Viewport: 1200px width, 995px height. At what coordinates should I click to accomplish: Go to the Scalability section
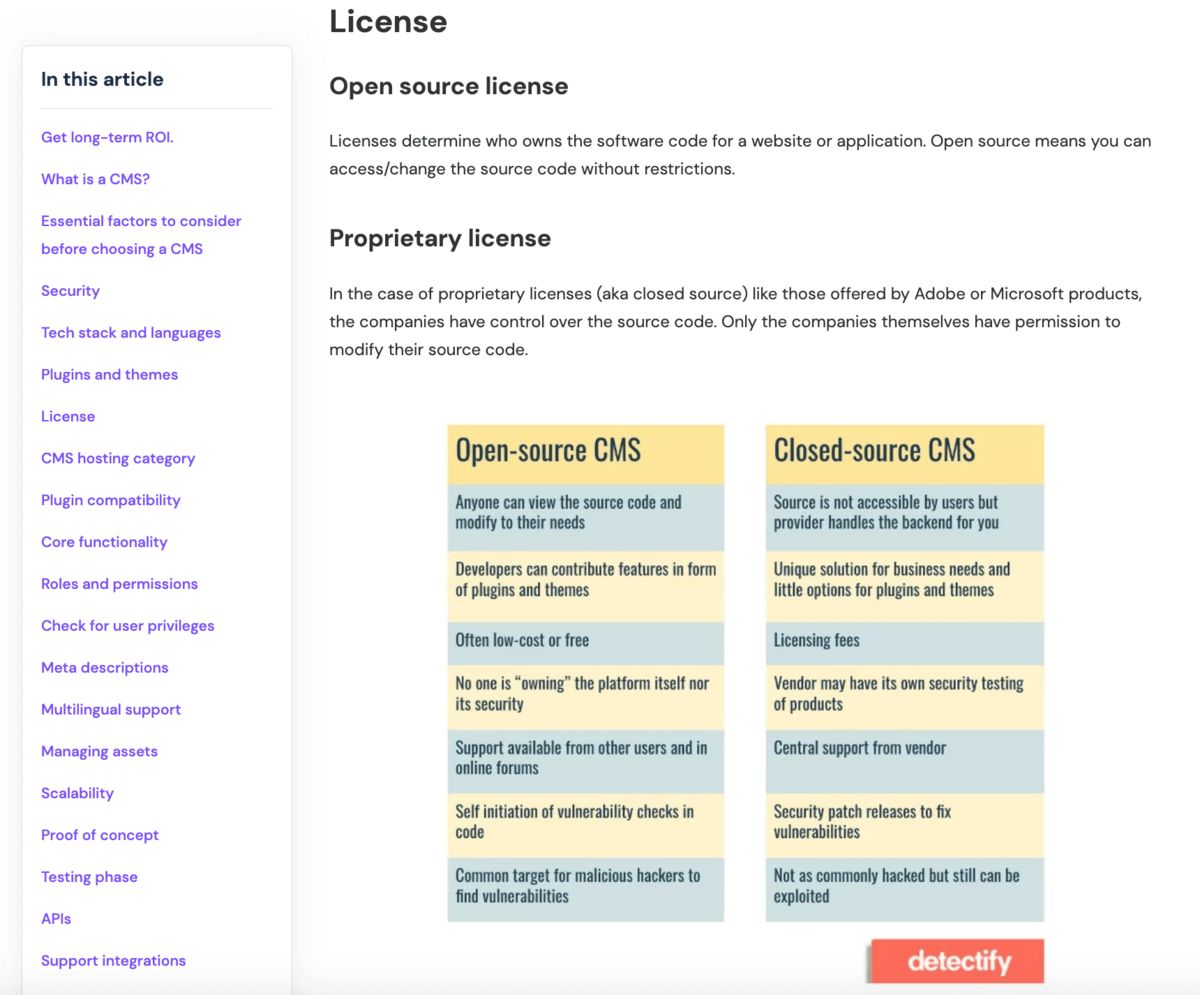(77, 794)
